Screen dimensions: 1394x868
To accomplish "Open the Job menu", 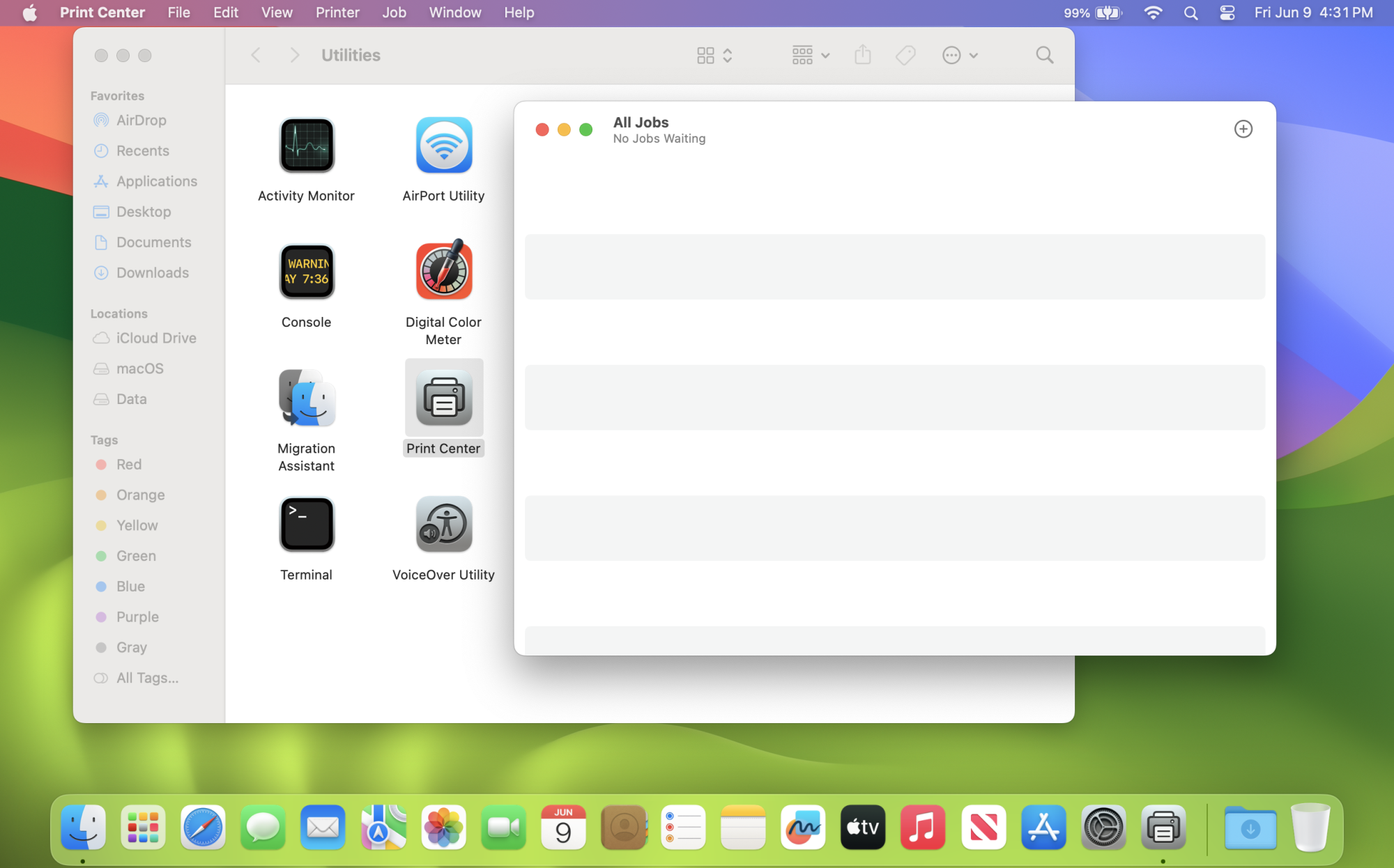I will pyautogui.click(x=394, y=13).
